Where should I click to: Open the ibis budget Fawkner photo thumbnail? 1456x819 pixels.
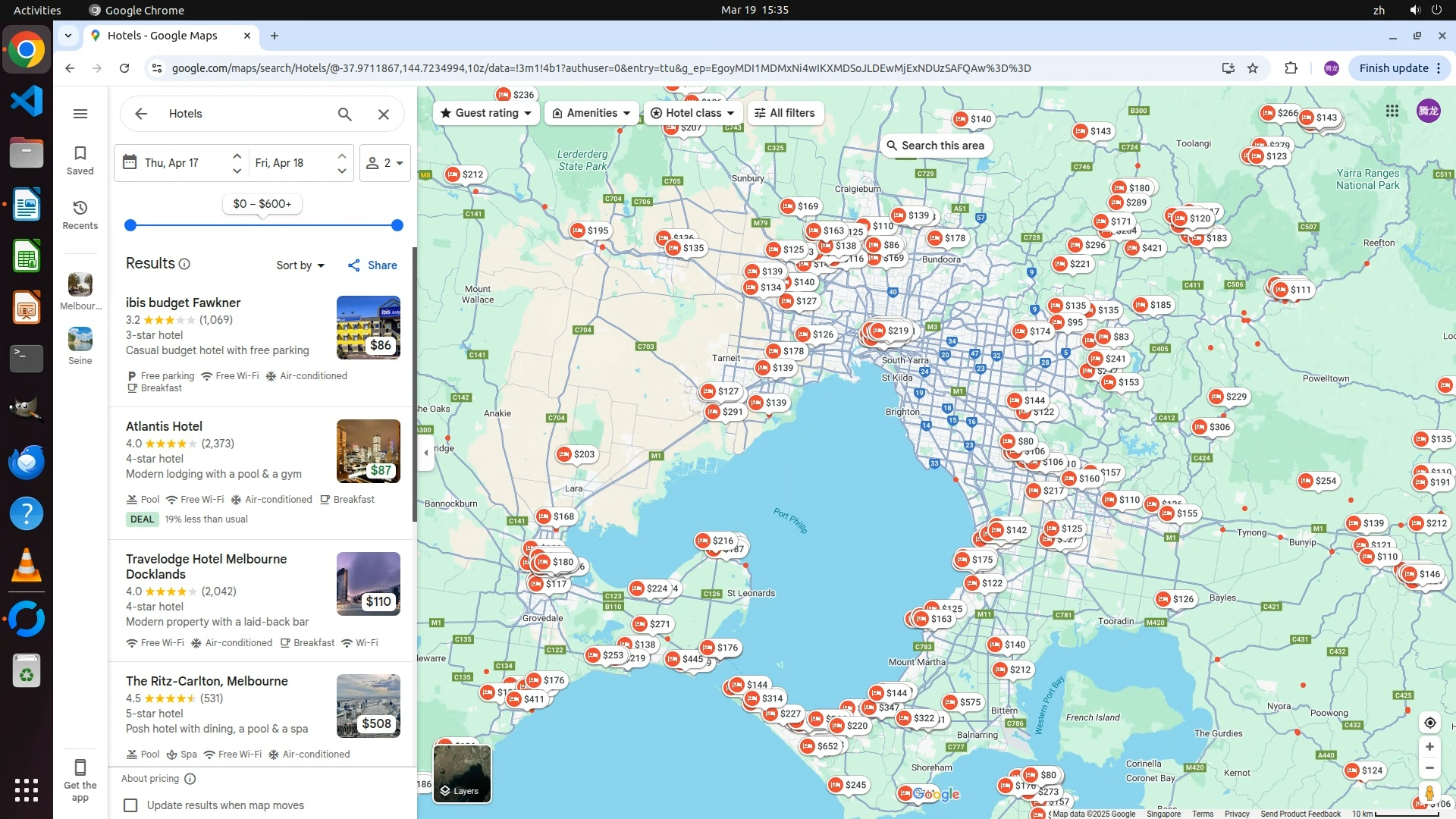[x=368, y=327]
